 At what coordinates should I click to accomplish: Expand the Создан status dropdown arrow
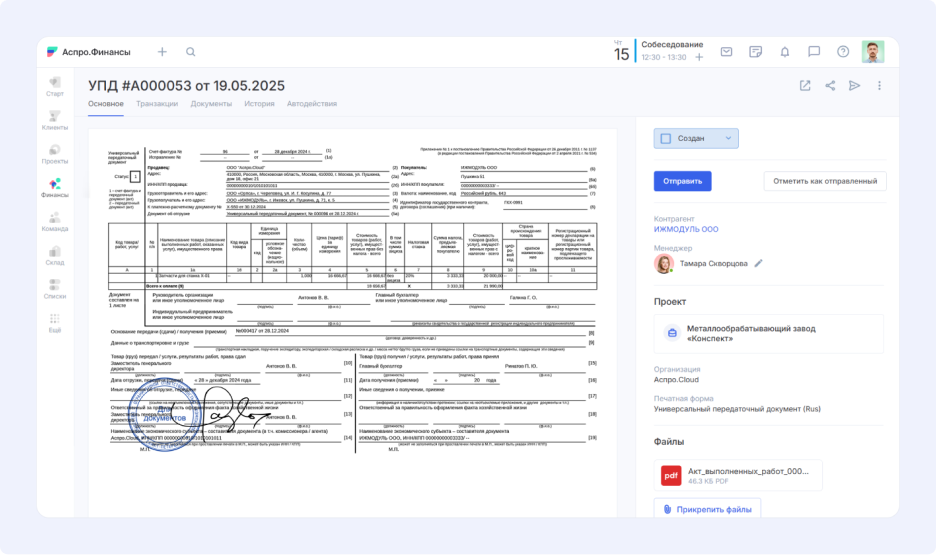(728, 138)
